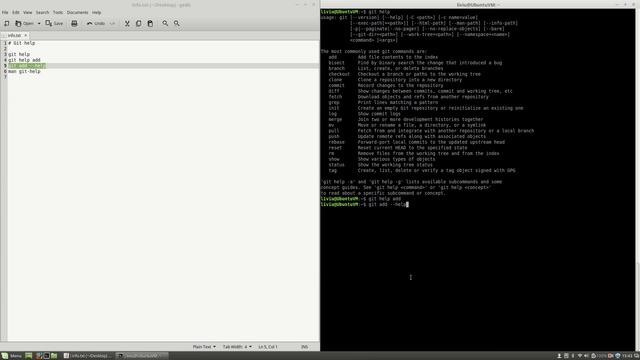
Task: Click the clock in the system tray
Action: coord(628,356)
